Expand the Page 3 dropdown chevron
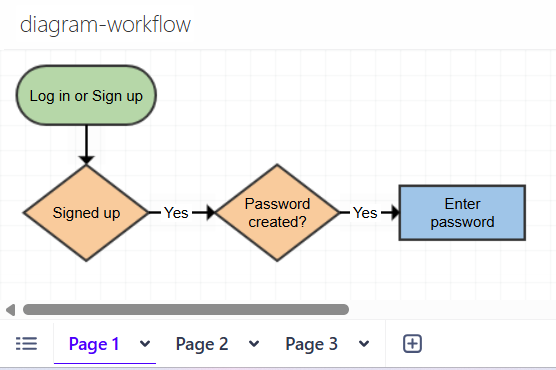The height and width of the screenshot is (370, 556). (x=364, y=344)
